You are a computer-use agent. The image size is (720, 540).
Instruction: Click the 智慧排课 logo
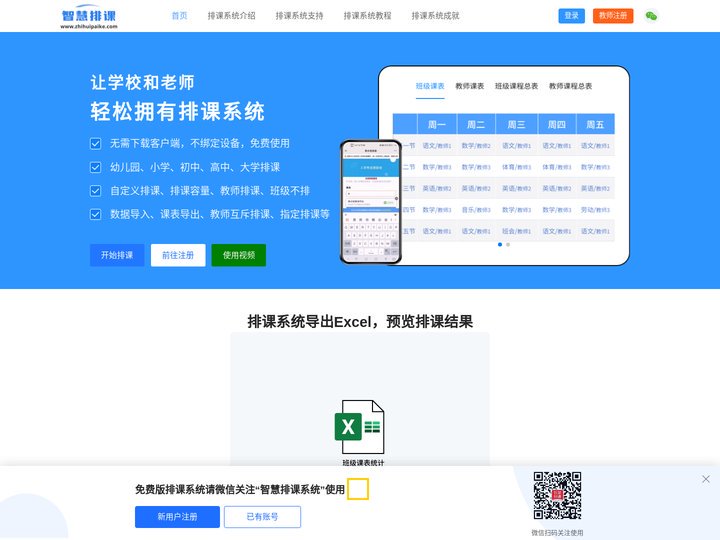89,17
